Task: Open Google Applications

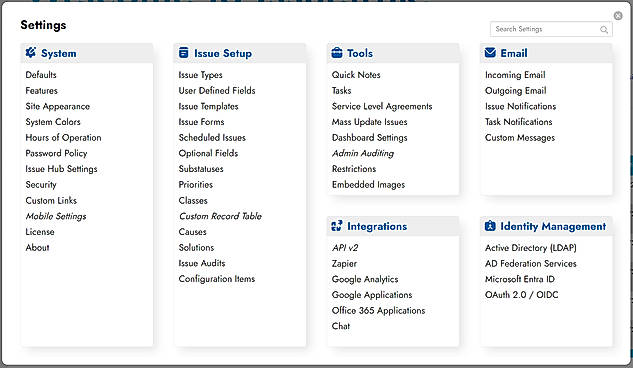Action: [372, 295]
